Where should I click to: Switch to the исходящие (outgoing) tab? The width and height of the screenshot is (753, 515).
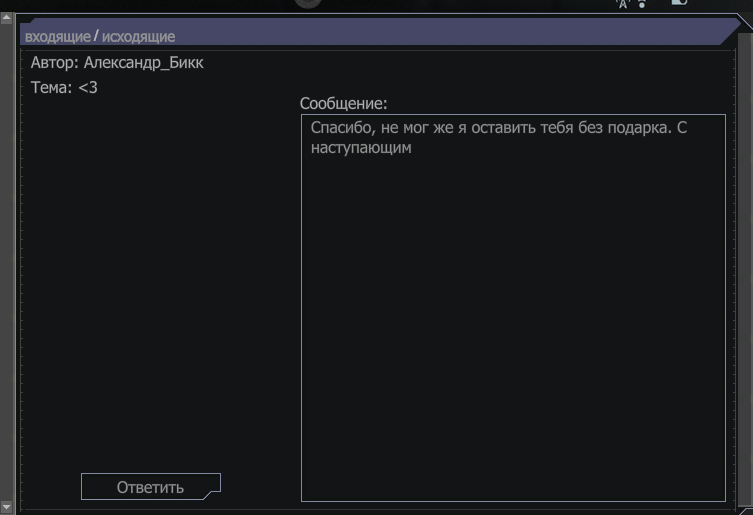pos(138,37)
